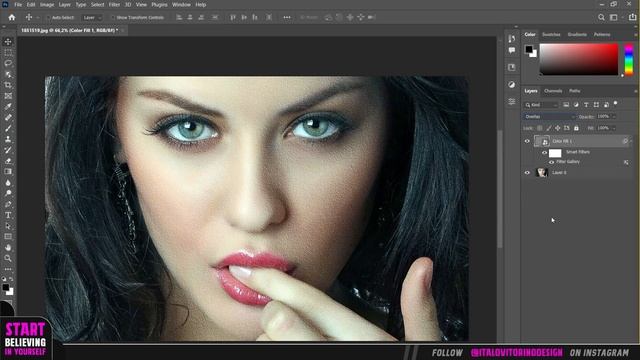This screenshot has width=640, height=360.
Task: Select the Move tool in the toolbar
Action: coord(8,42)
